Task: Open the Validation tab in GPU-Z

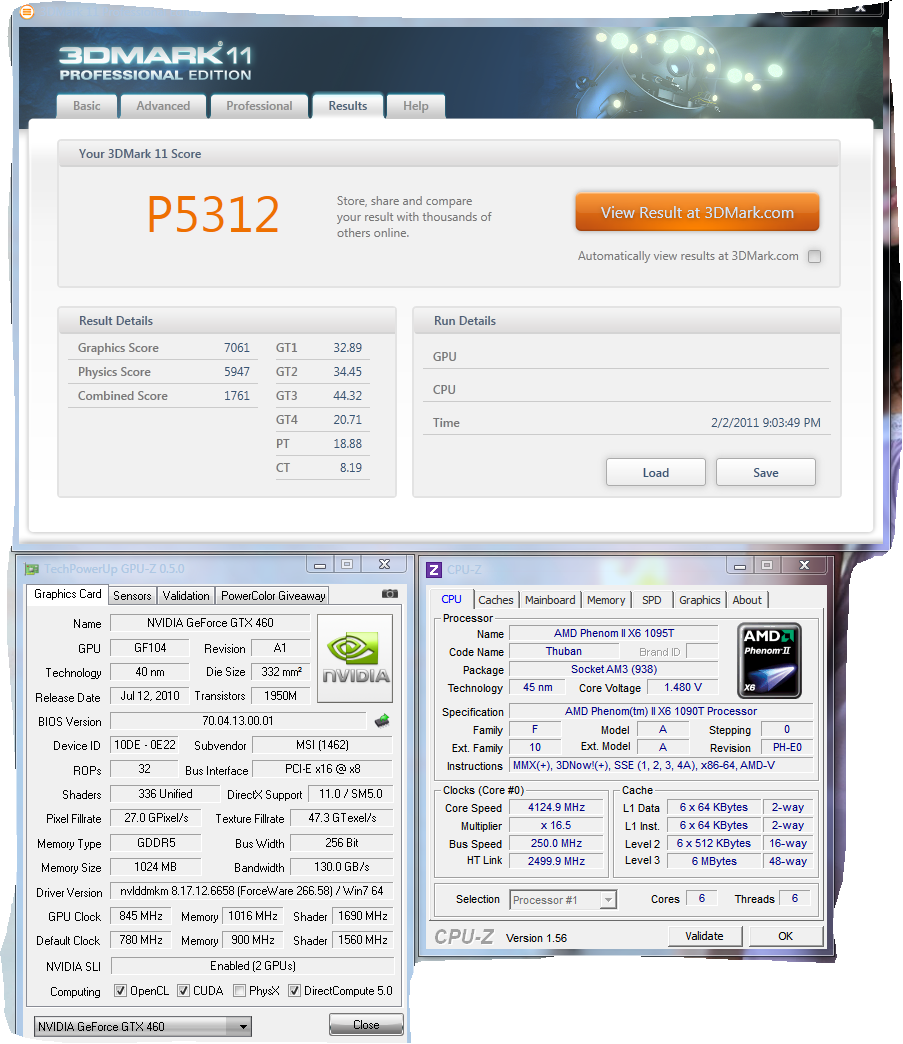Action: point(186,596)
